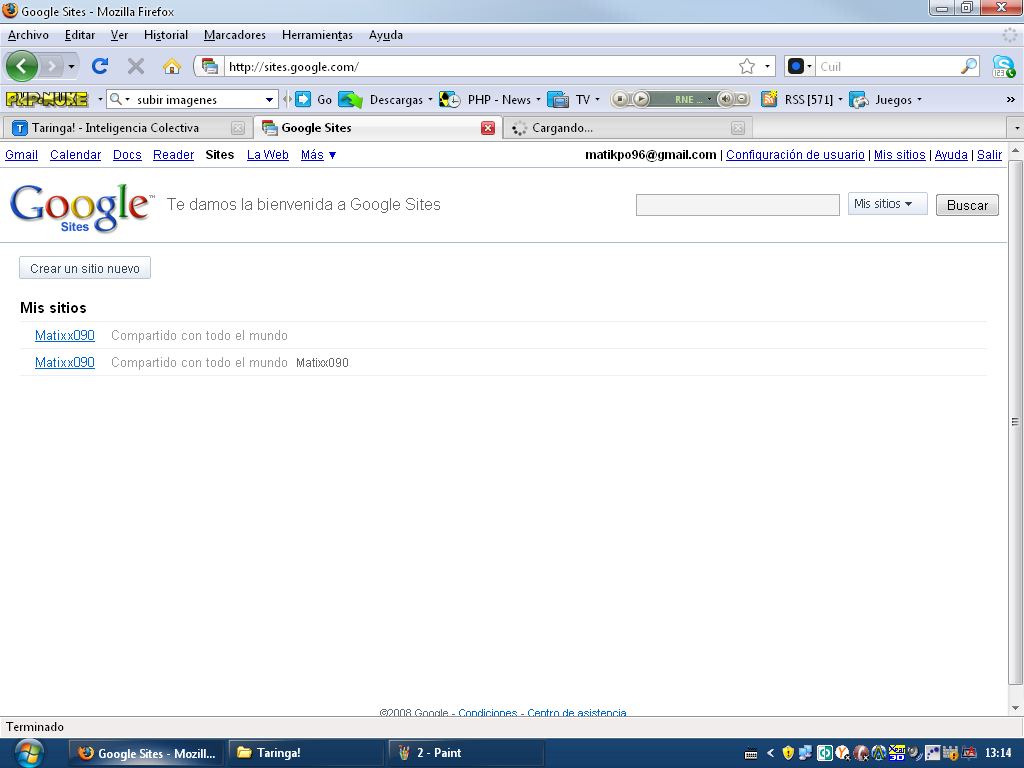Open the Calendar link

(76, 155)
